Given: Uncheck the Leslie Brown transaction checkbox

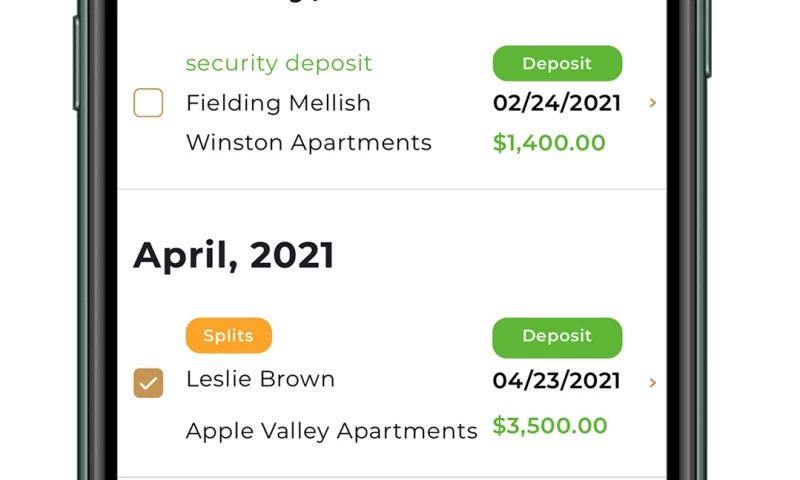Looking at the screenshot, I should coord(148,382).
